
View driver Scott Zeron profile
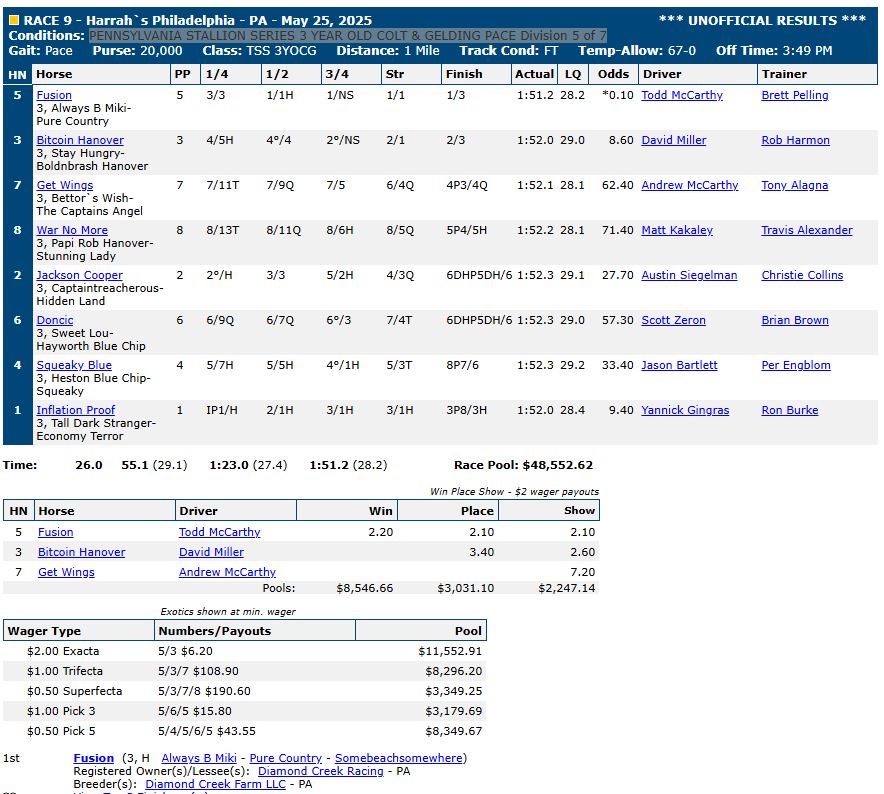(673, 320)
